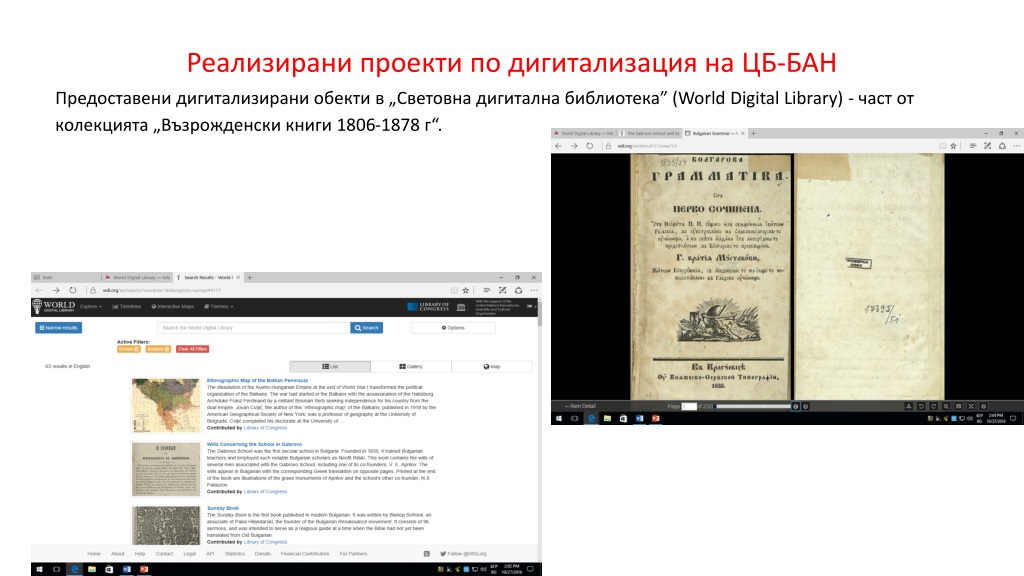Open Edge icon in left window taskbar

pos(74,569)
